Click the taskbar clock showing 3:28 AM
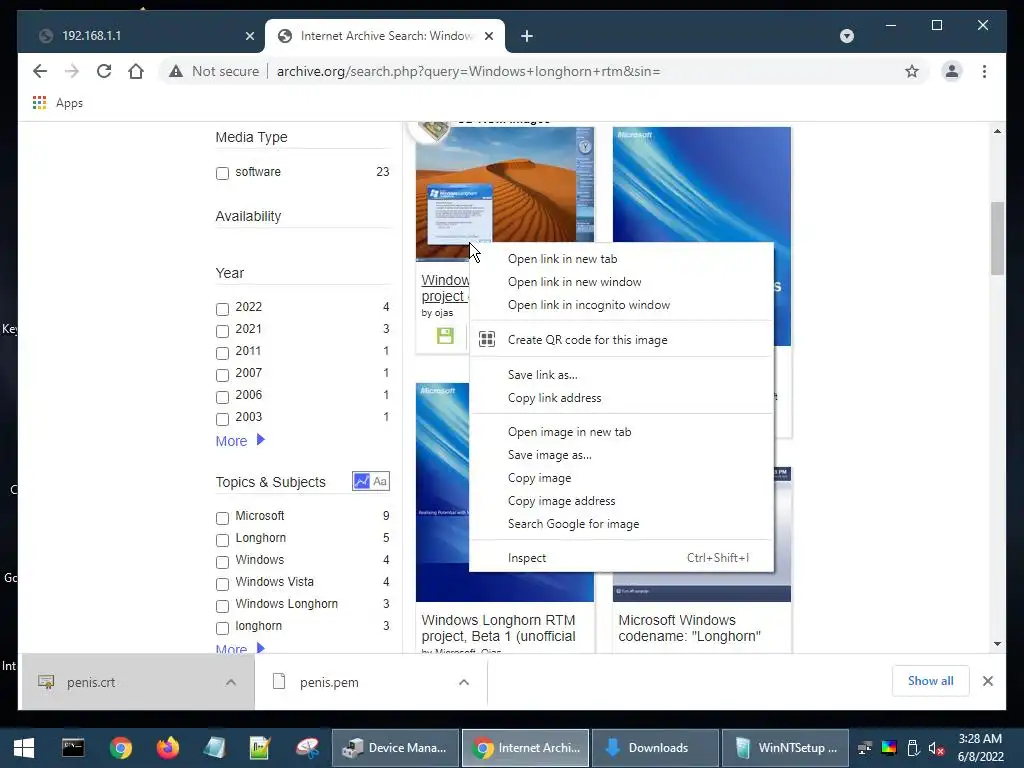1024x768 pixels. (x=980, y=748)
